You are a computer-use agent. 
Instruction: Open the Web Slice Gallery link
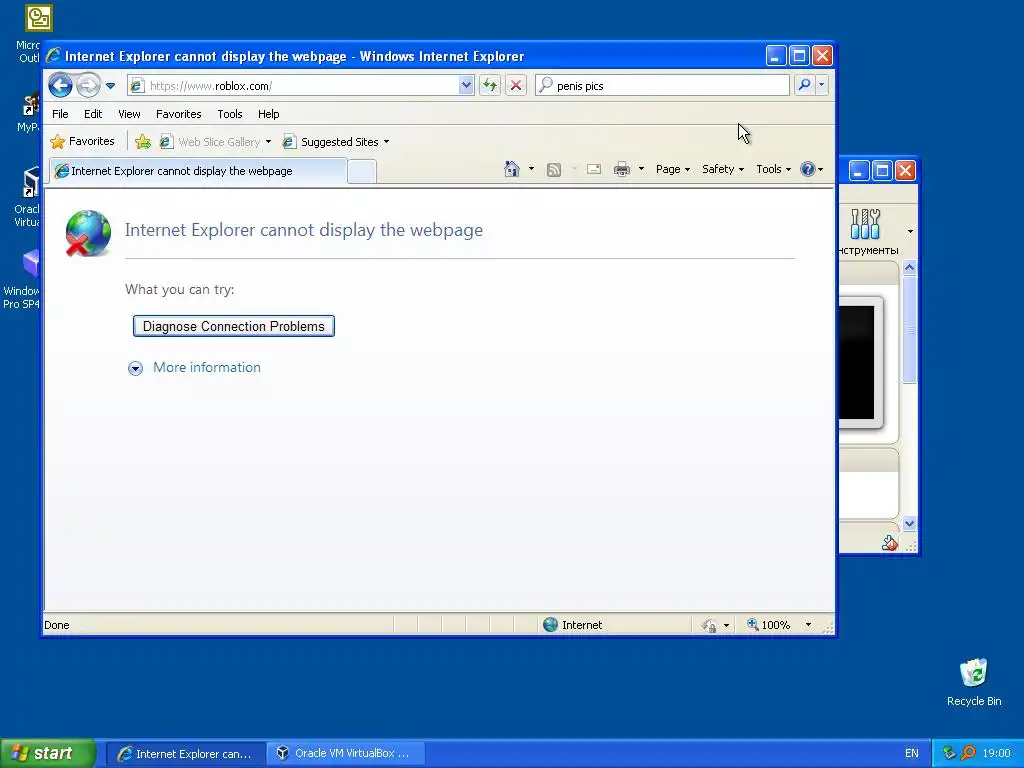210,142
